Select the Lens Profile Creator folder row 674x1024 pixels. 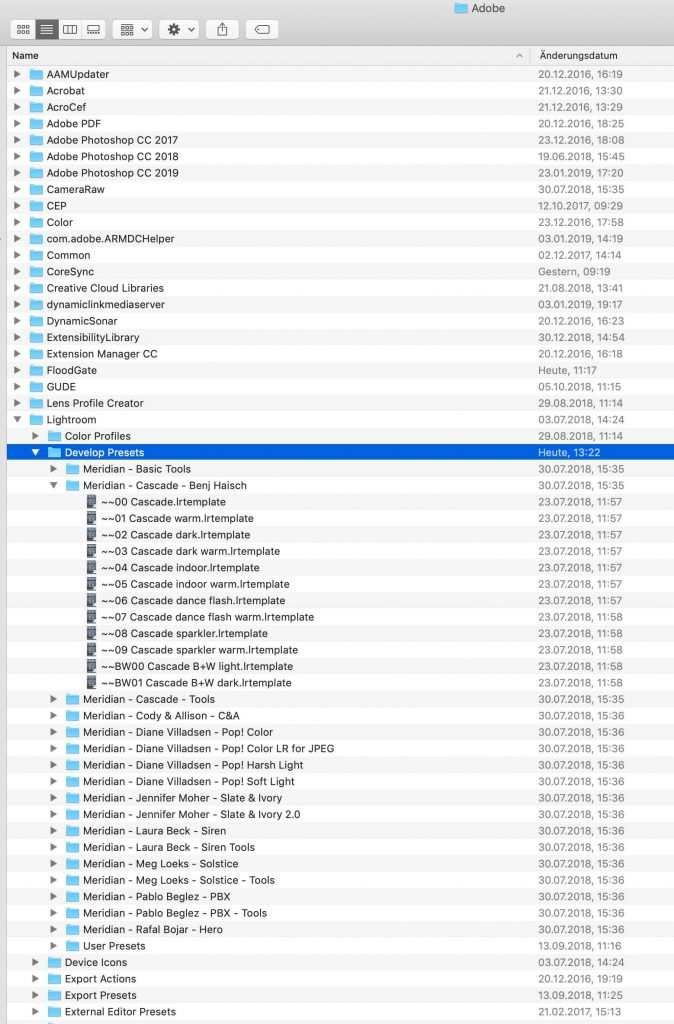pyautogui.click(x=340, y=404)
